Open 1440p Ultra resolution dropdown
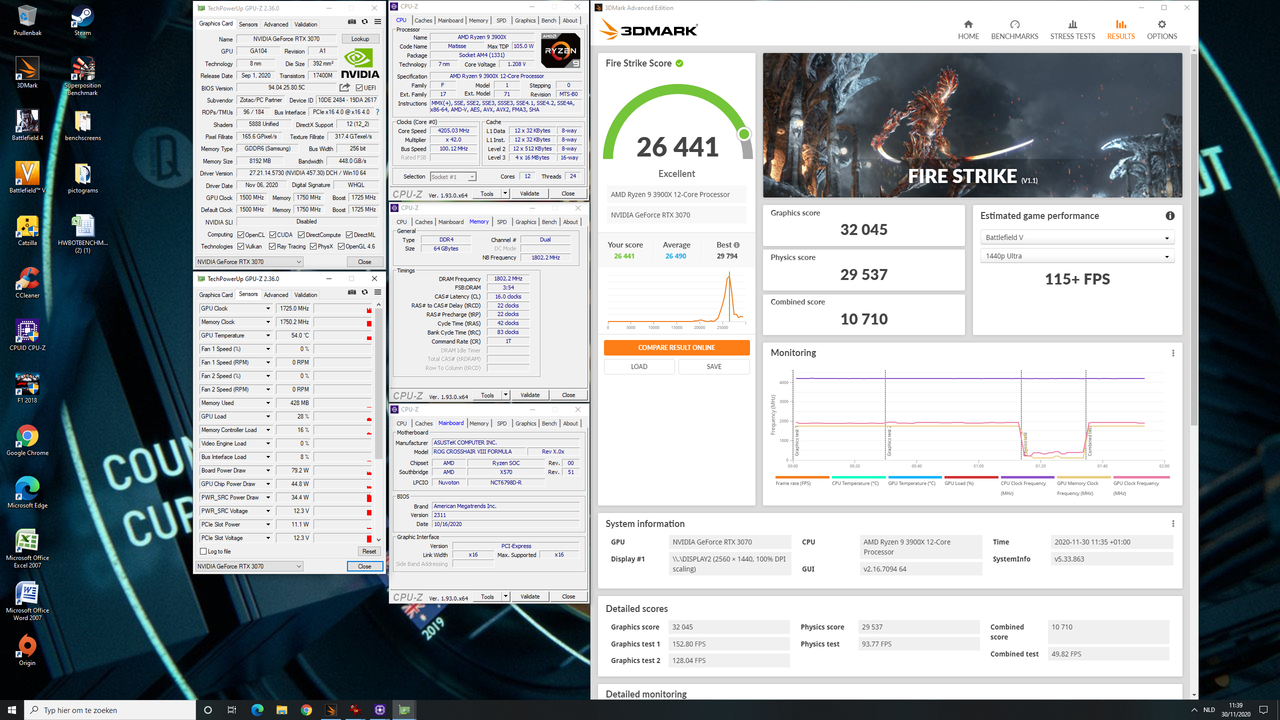Viewport: 1280px width, 720px height. 1076,257
